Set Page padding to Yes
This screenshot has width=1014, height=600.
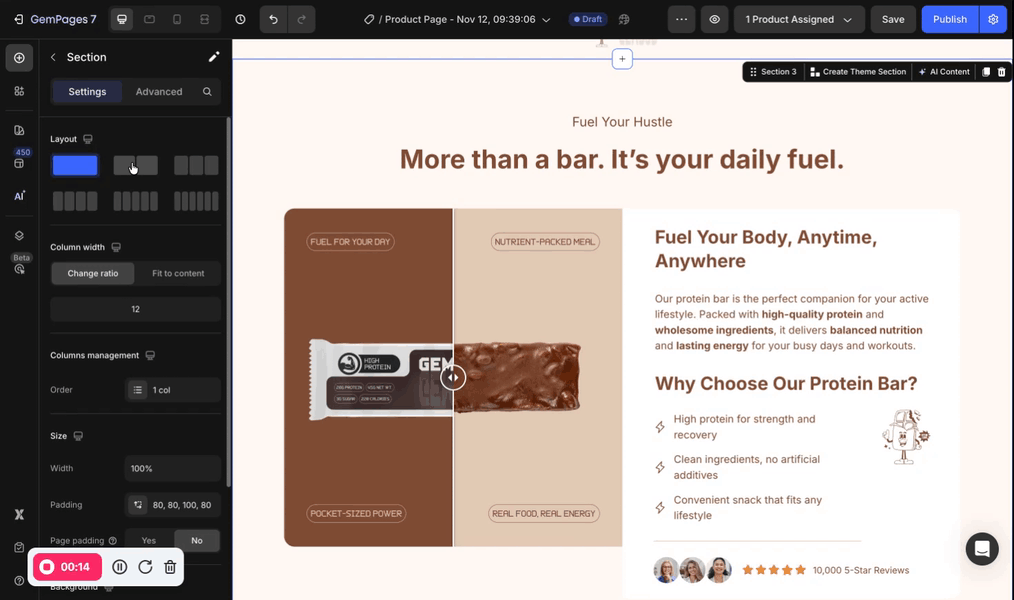[149, 540]
